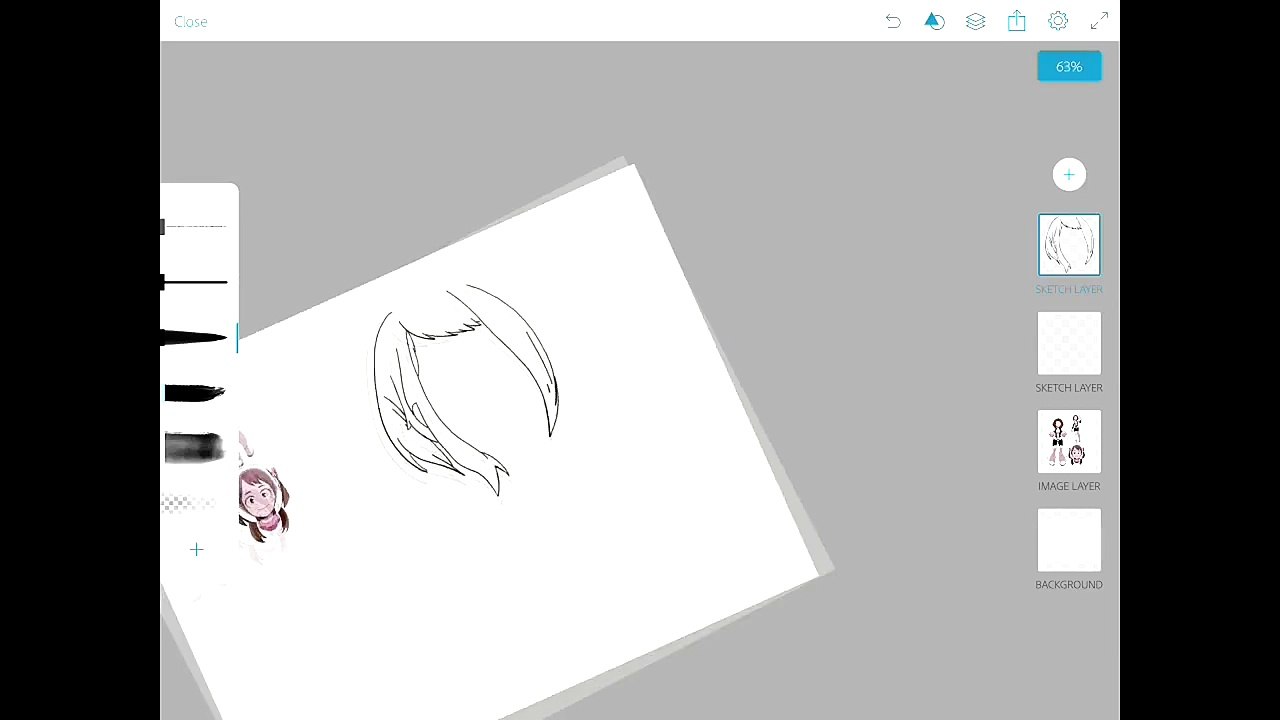Viewport: 1280px width, 720px height.
Task: Choose the thin graphite pencil brush
Action: (x=195, y=227)
